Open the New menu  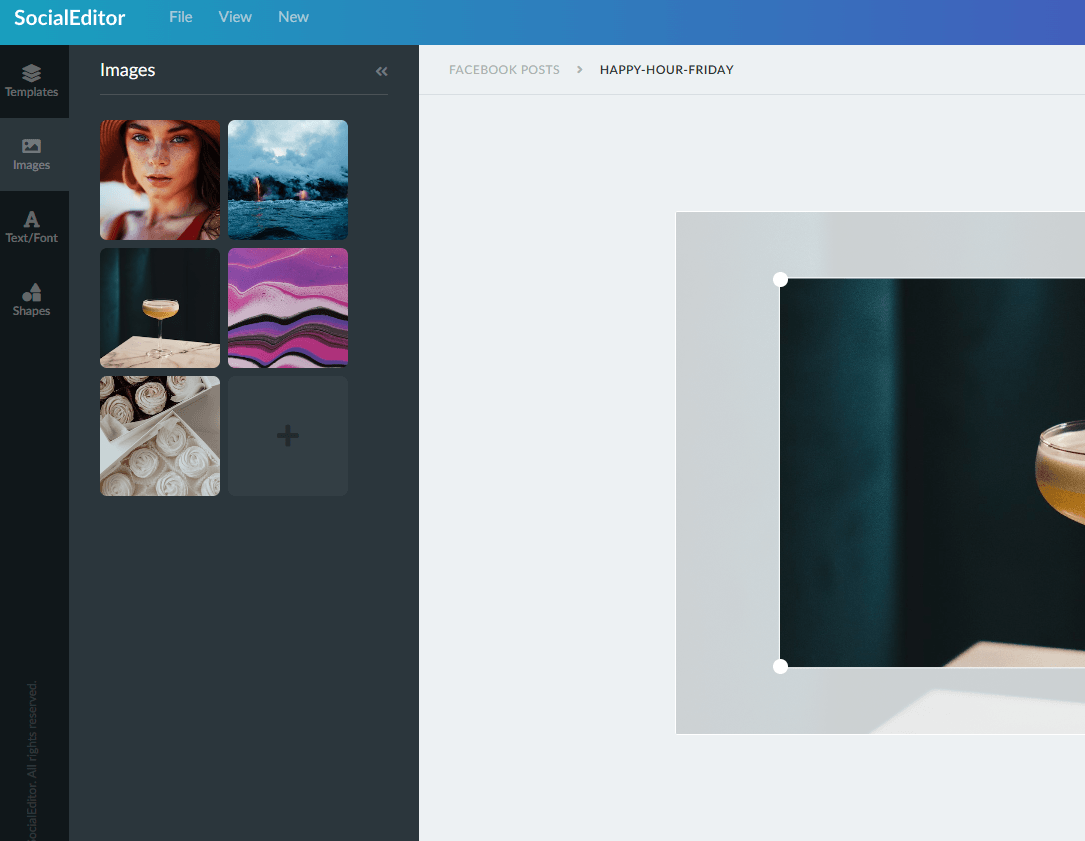pyautogui.click(x=293, y=17)
